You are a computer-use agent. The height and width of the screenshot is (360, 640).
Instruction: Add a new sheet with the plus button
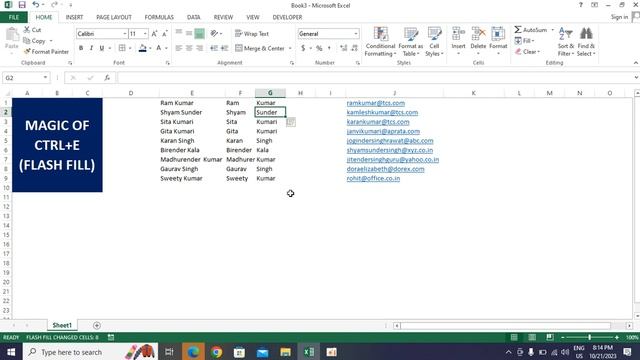click(x=97, y=325)
